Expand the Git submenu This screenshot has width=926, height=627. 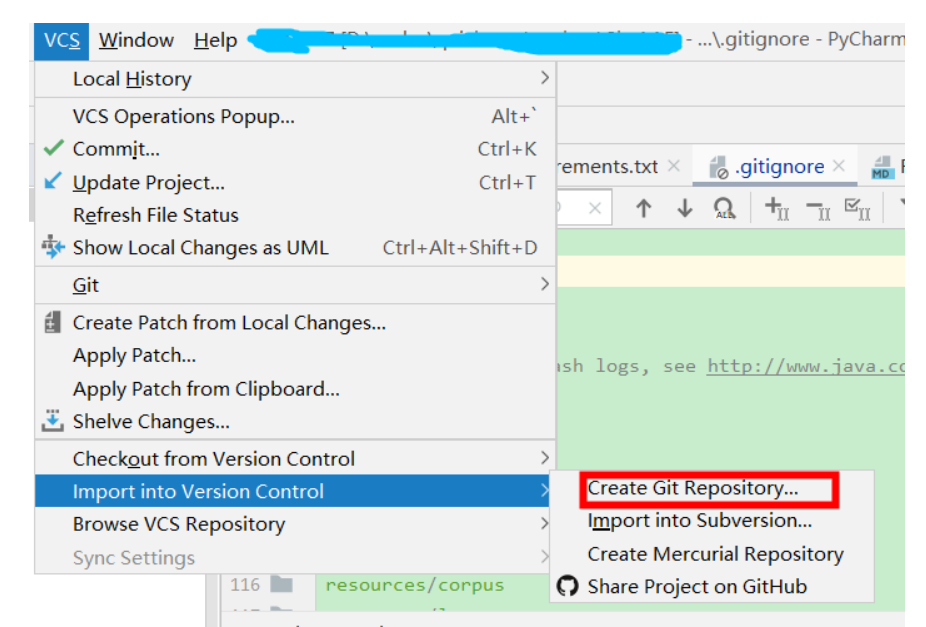tap(295, 285)
